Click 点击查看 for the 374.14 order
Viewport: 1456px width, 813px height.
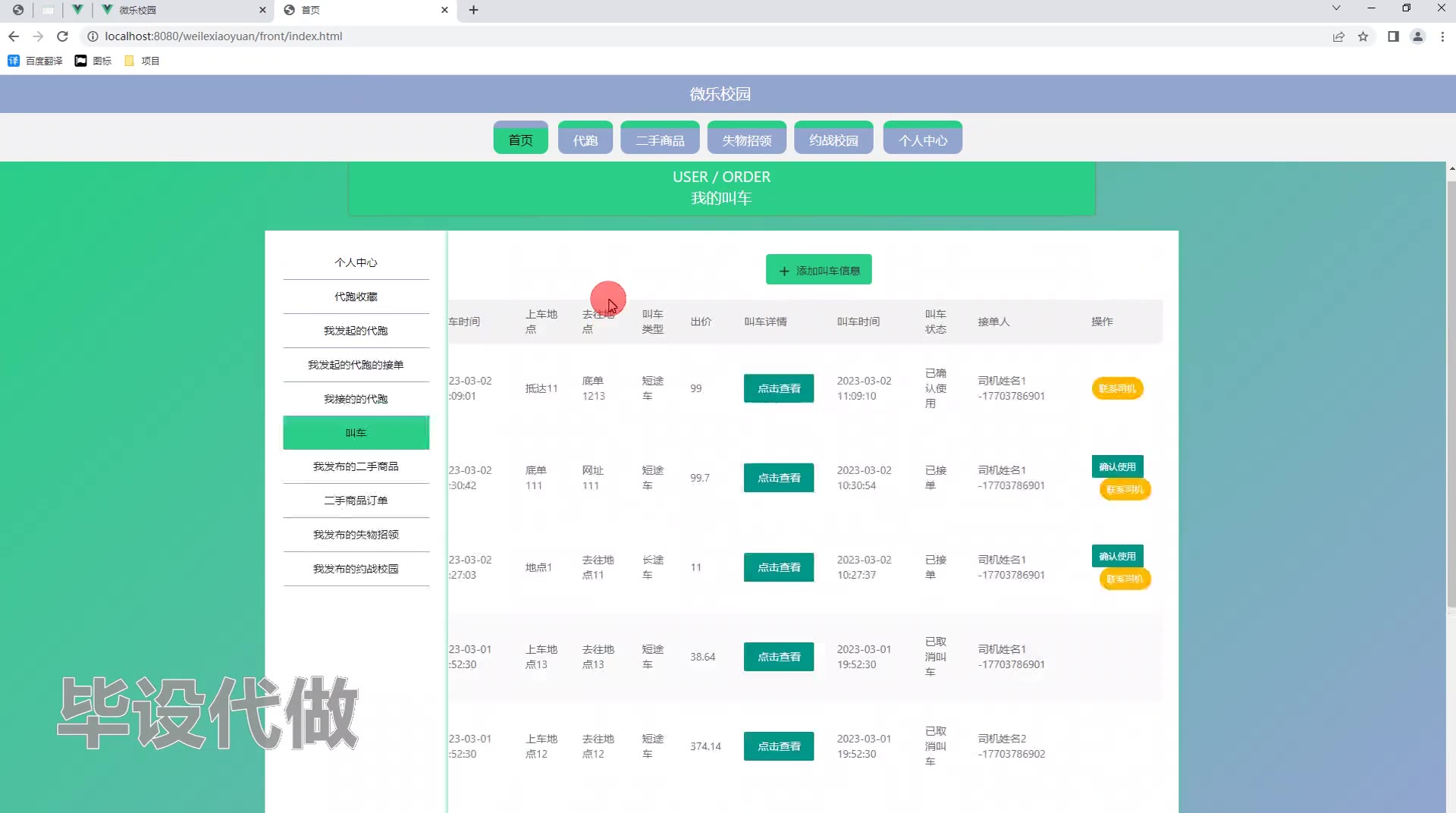779,746
